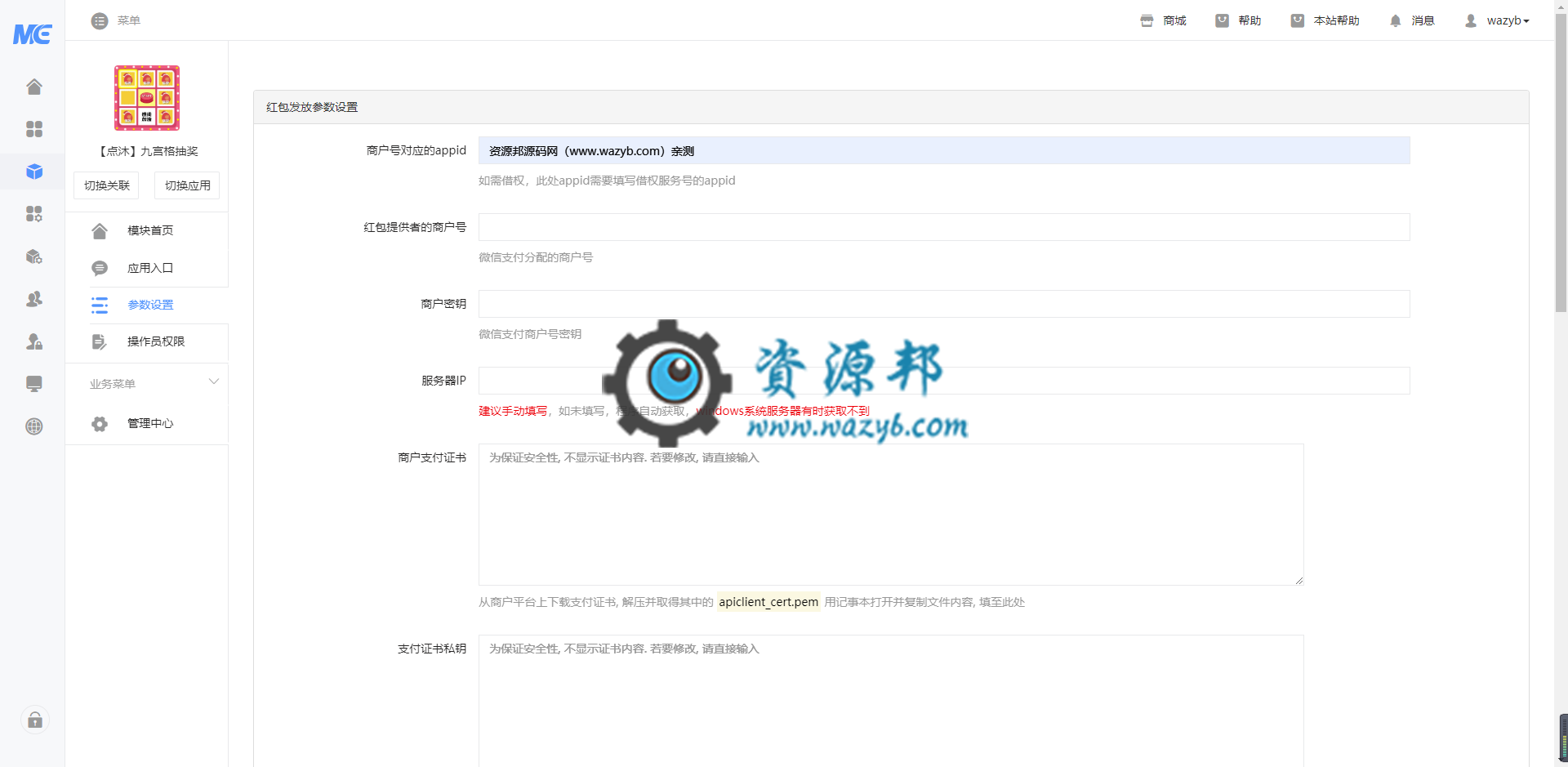
Task: Toggle the 菜单 hamburger icon
Action: [100, 20]
